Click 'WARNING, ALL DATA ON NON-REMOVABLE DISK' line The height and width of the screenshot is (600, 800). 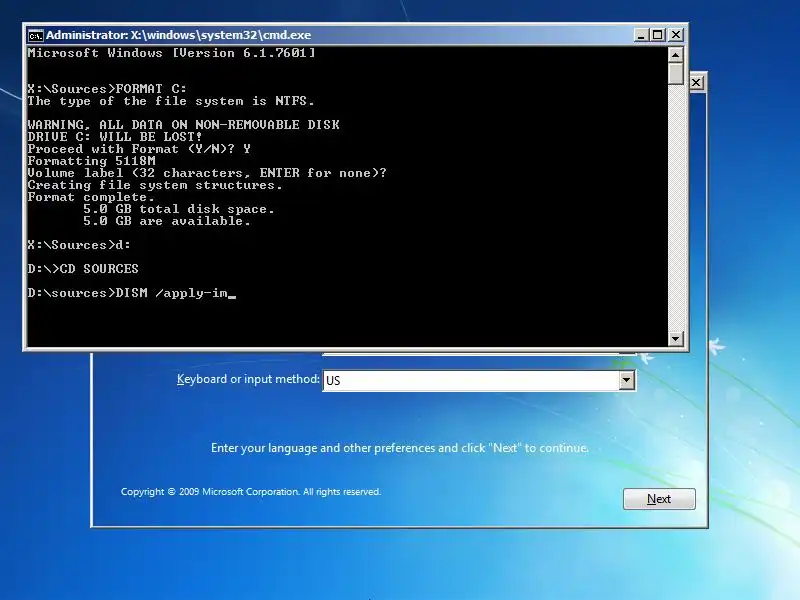pyautogui.click(x=184, y=124)
